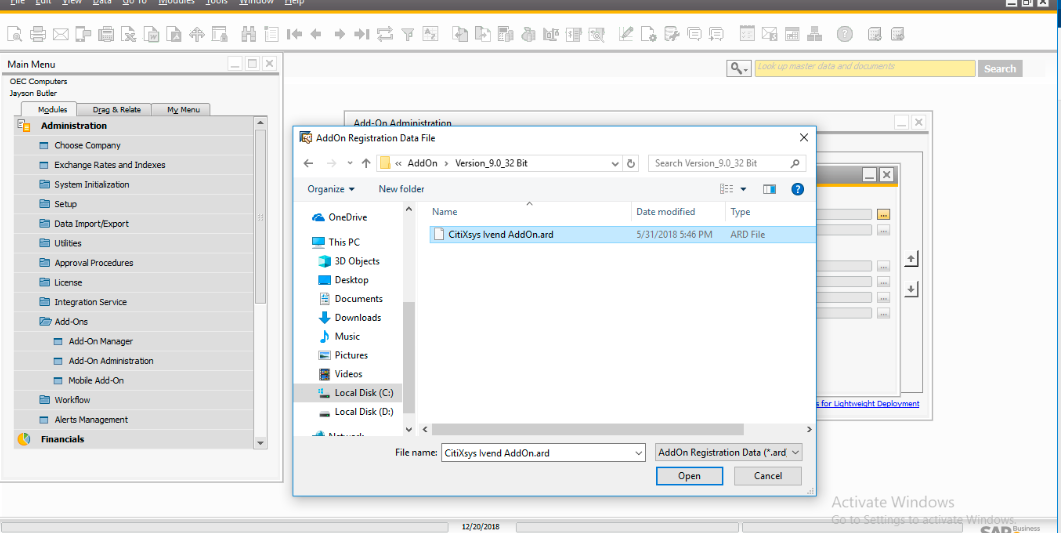The image size is (1061, 533).
Task: Open the File name combo dropdown arrow
Action: 639,453
